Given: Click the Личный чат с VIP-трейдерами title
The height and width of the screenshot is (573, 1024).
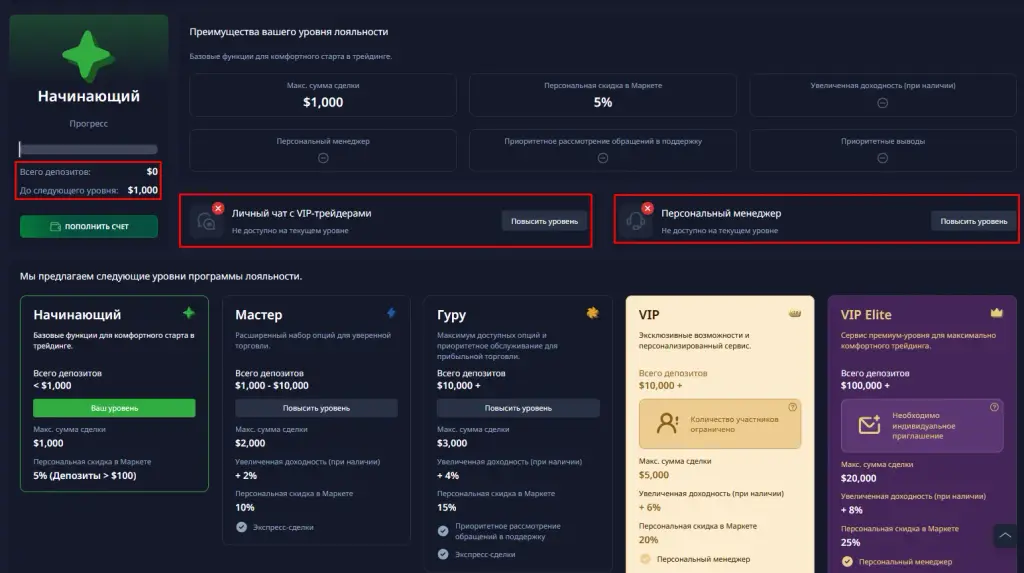Looking at the screenshot, I should 302,213.
